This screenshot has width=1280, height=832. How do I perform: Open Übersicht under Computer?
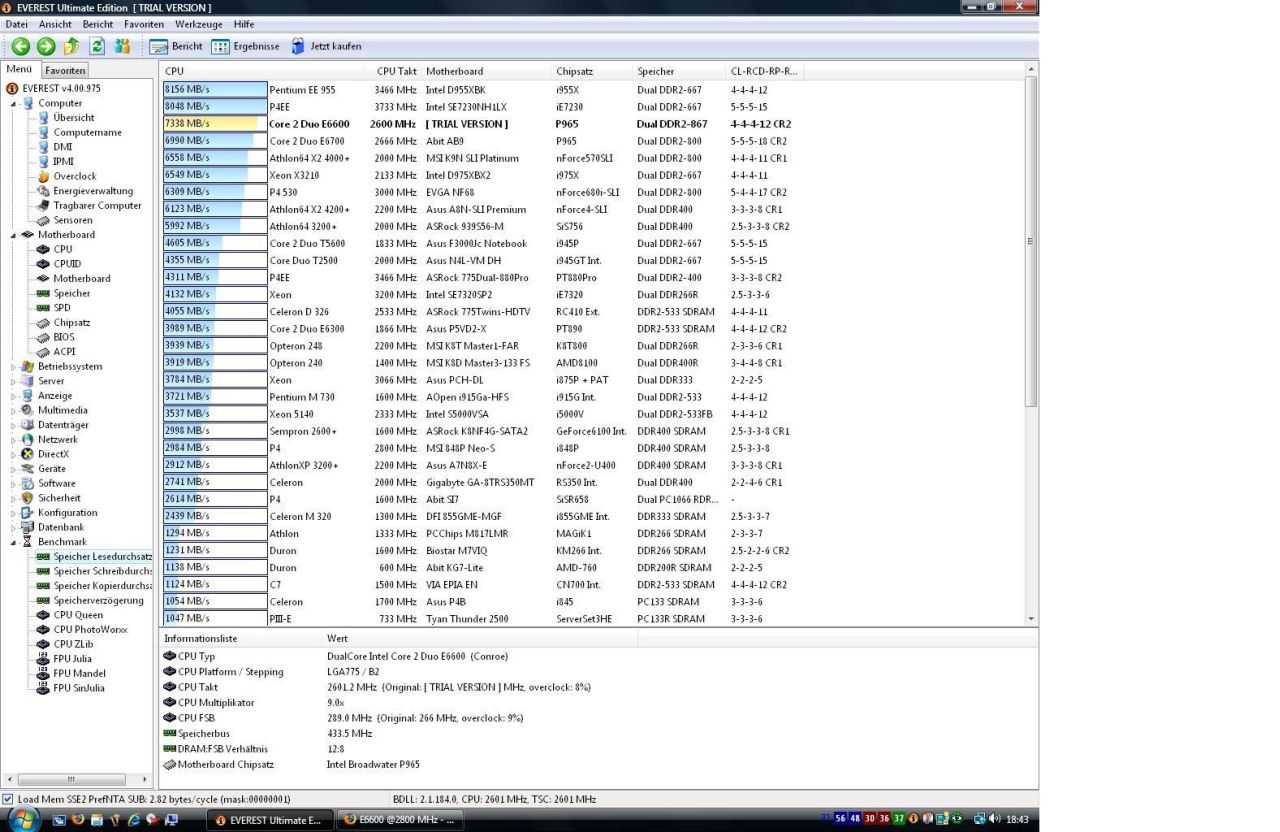pos(73,118)
